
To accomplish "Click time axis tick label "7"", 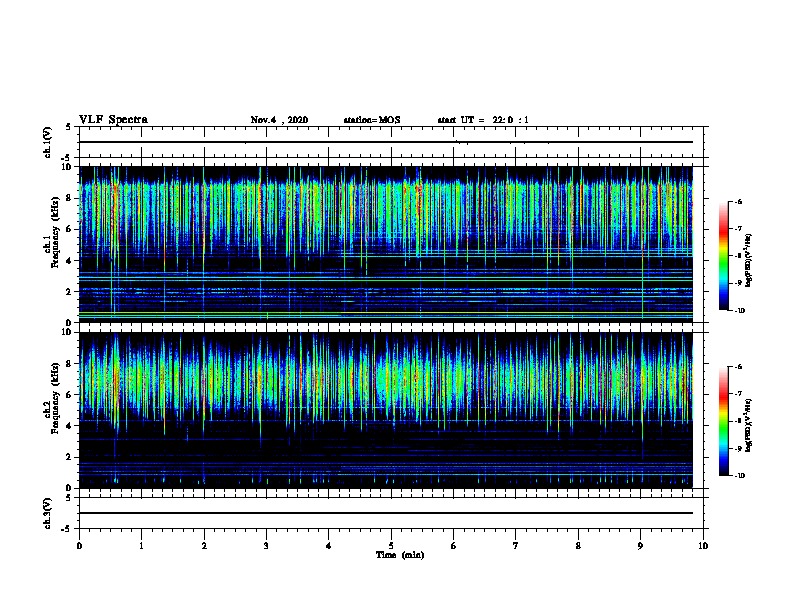I will 516,545.
